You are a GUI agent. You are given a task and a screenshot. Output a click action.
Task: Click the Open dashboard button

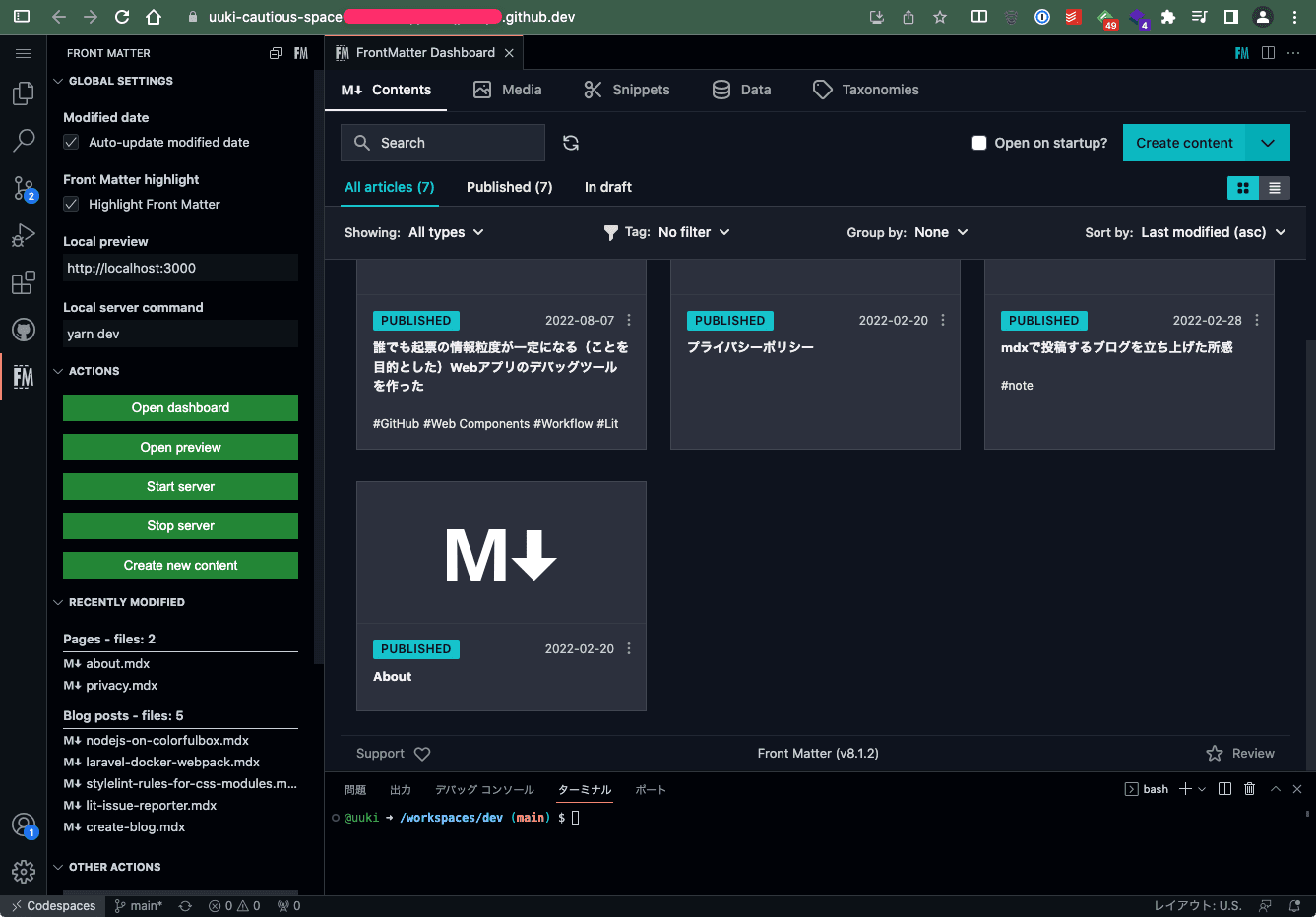tap(180, 407)
